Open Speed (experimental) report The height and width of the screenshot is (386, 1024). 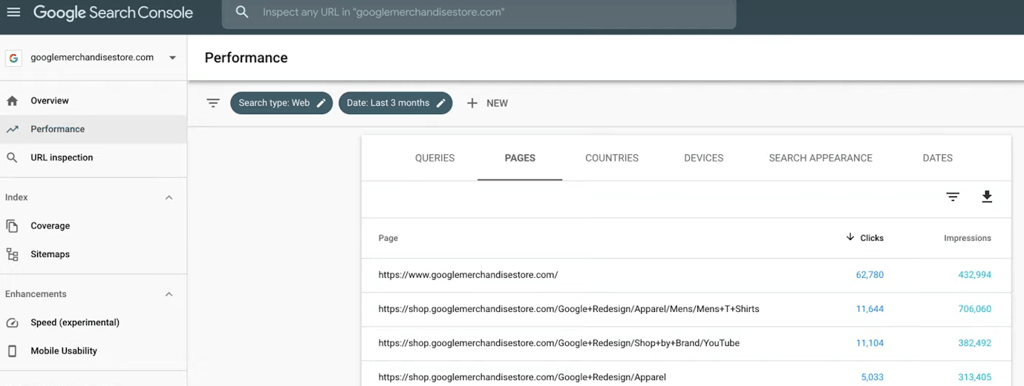[x=93, y=322]
